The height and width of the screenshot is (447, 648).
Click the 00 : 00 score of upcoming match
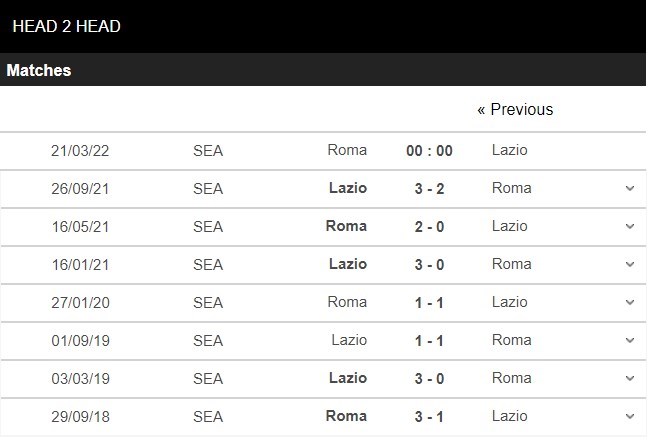429,150
